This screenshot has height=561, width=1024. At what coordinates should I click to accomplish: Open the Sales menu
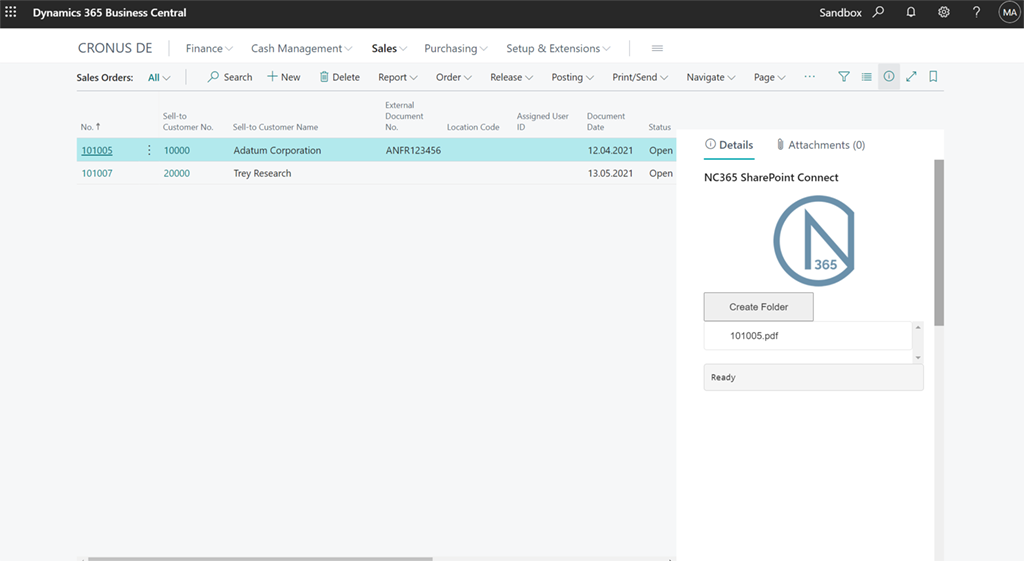[x=389, y=48]
